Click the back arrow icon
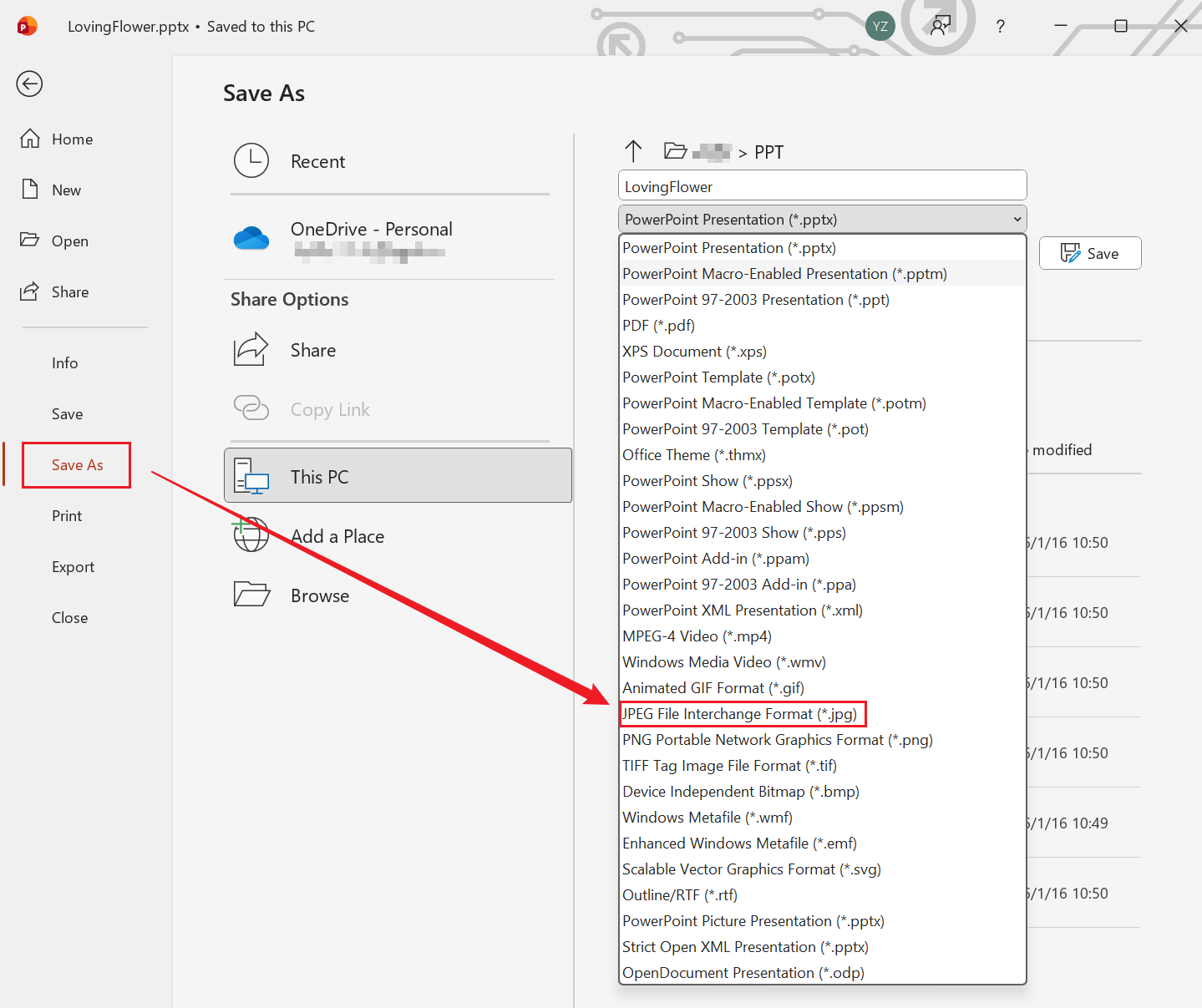Screen dimensions: 1202x1008 click(x=29, y=84)
